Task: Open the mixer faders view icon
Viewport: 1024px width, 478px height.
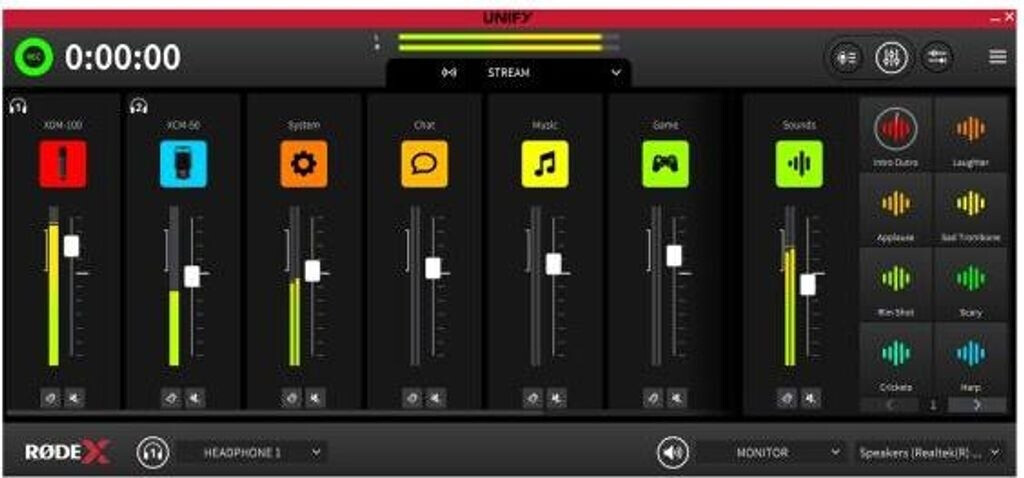Action: (891, 58)
